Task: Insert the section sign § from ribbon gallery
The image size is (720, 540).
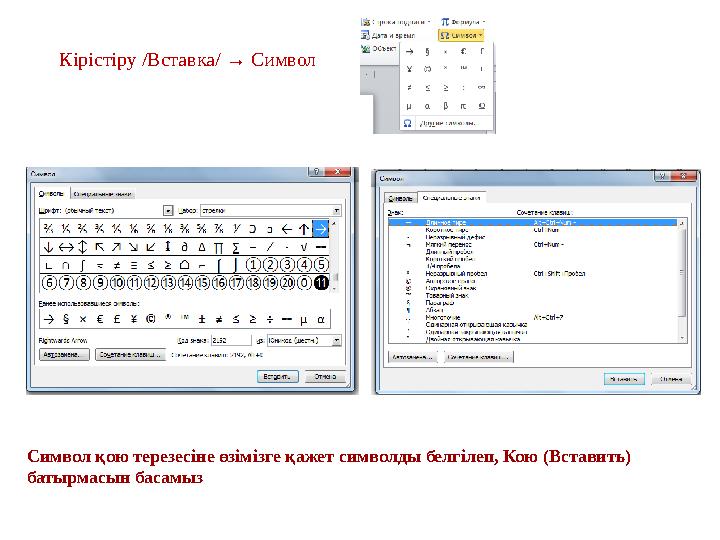Action: point(427,51)
